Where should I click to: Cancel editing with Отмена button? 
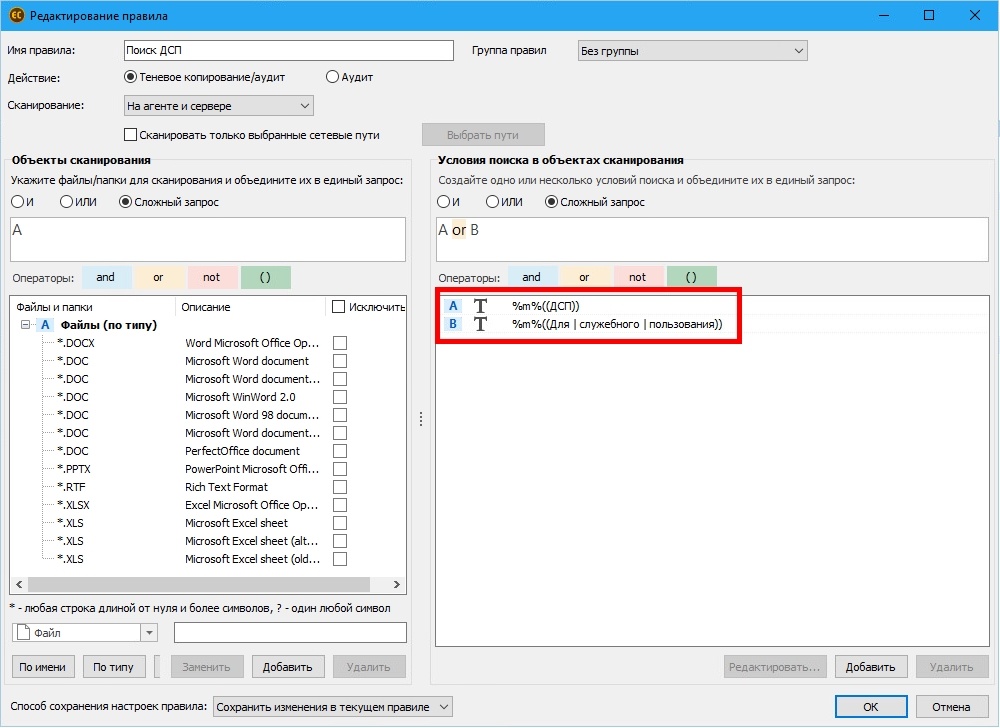pos(952,707)
